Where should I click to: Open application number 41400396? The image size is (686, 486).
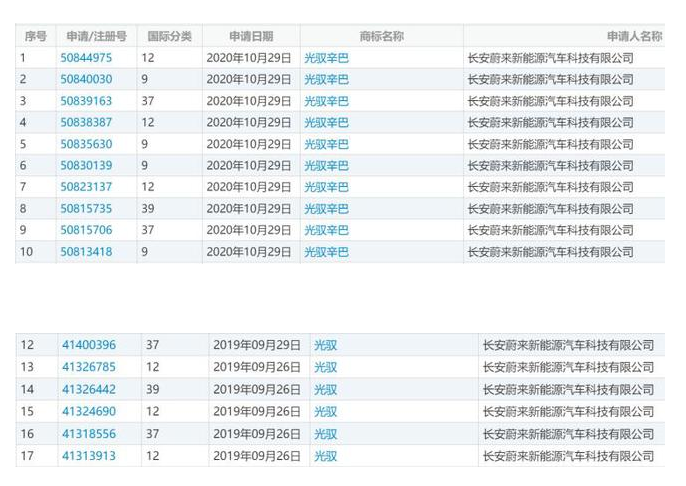89,345
